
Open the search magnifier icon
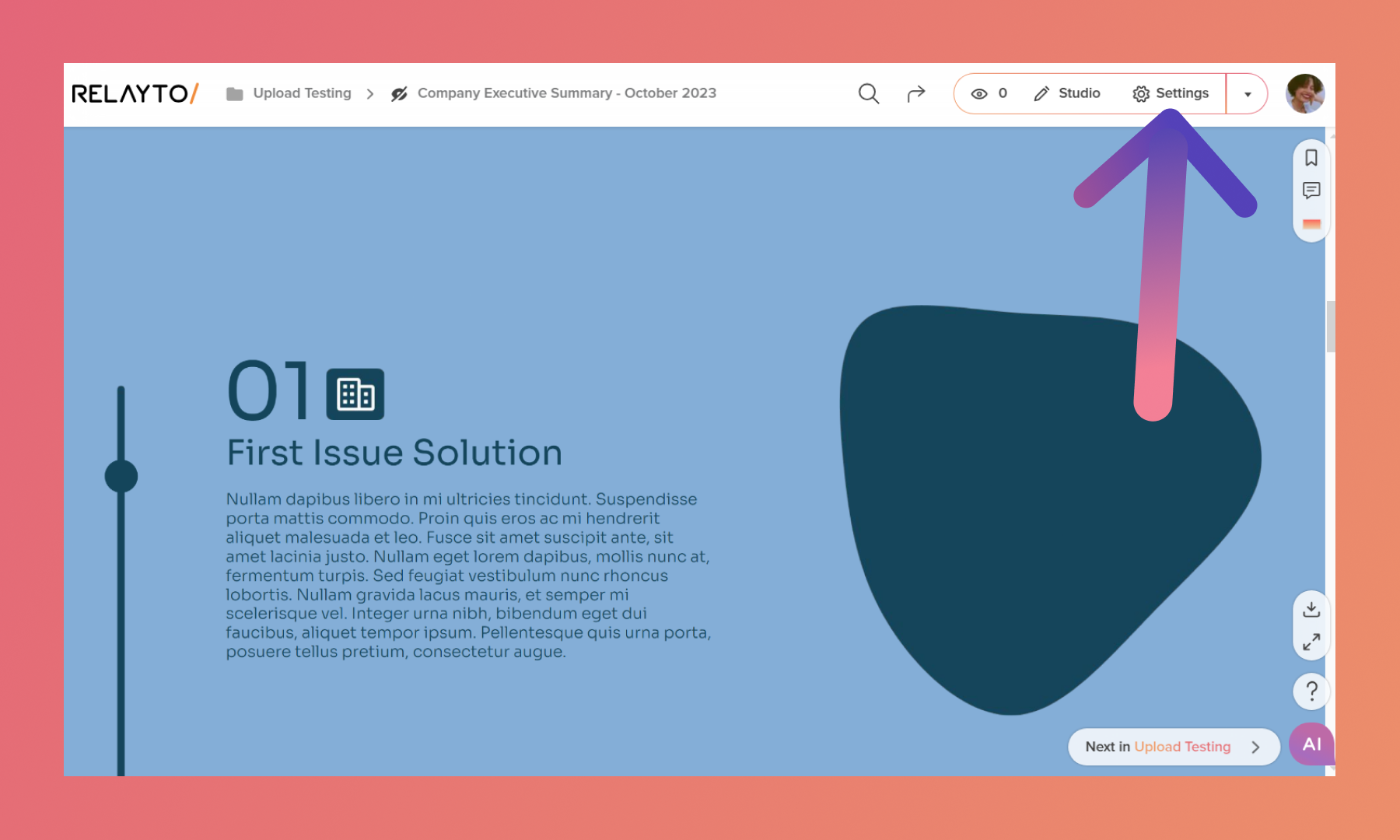[x=868, y=93]
